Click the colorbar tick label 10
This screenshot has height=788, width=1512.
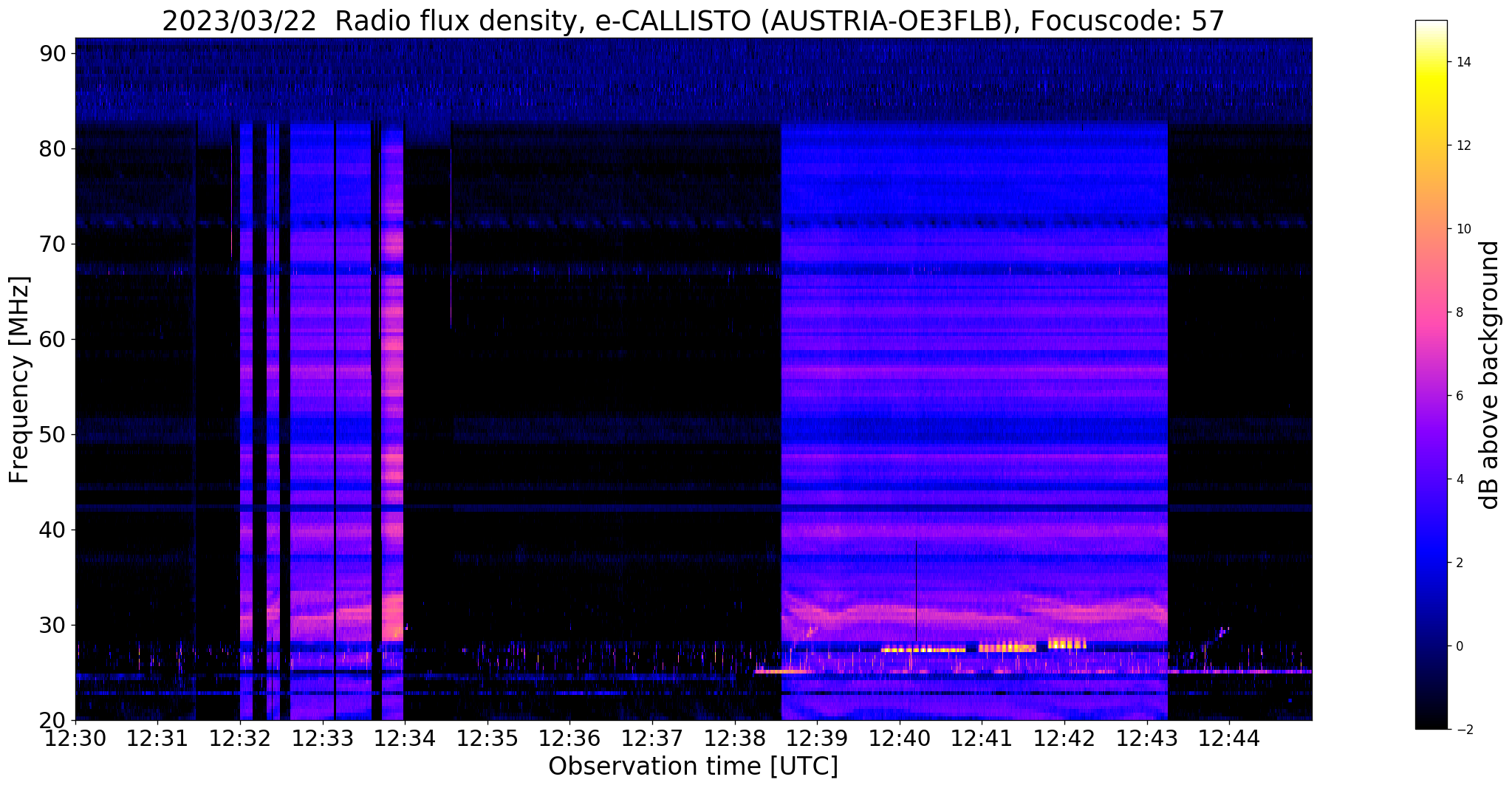point(1463,229)
